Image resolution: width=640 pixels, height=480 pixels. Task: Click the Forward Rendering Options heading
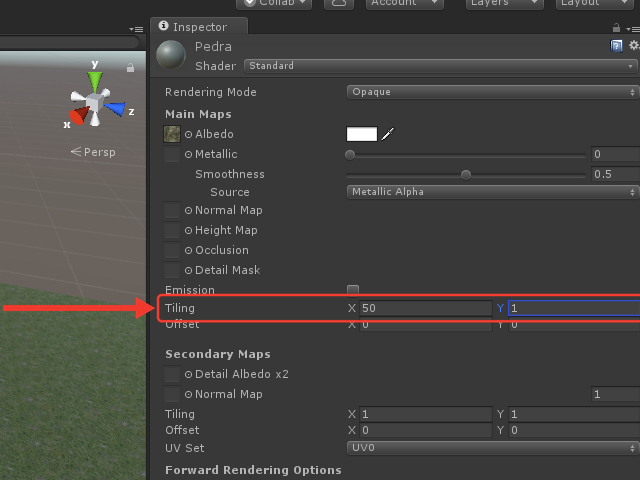pos(253,470)
